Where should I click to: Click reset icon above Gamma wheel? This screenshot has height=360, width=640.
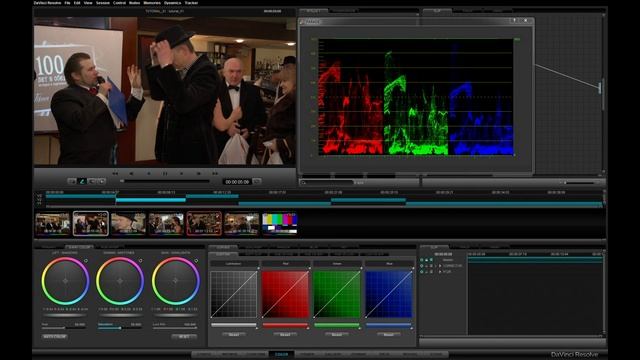pos(140,260)
